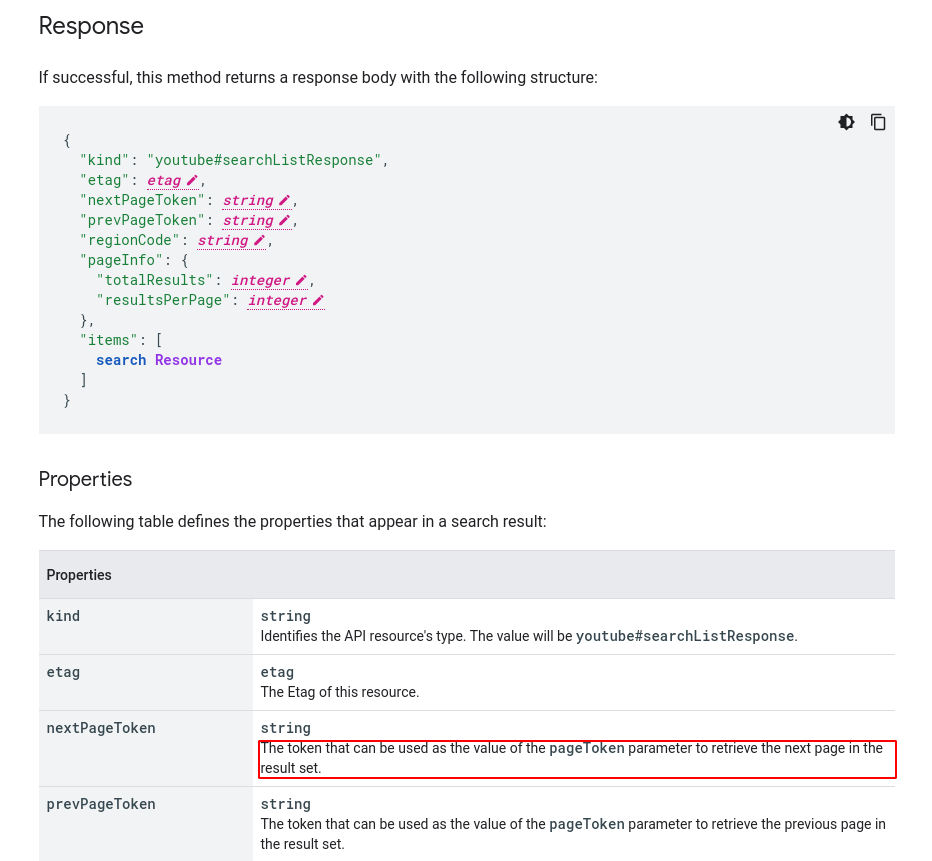
Task: Select prevPageToken property name in table
Action: [x=101, y=804]
